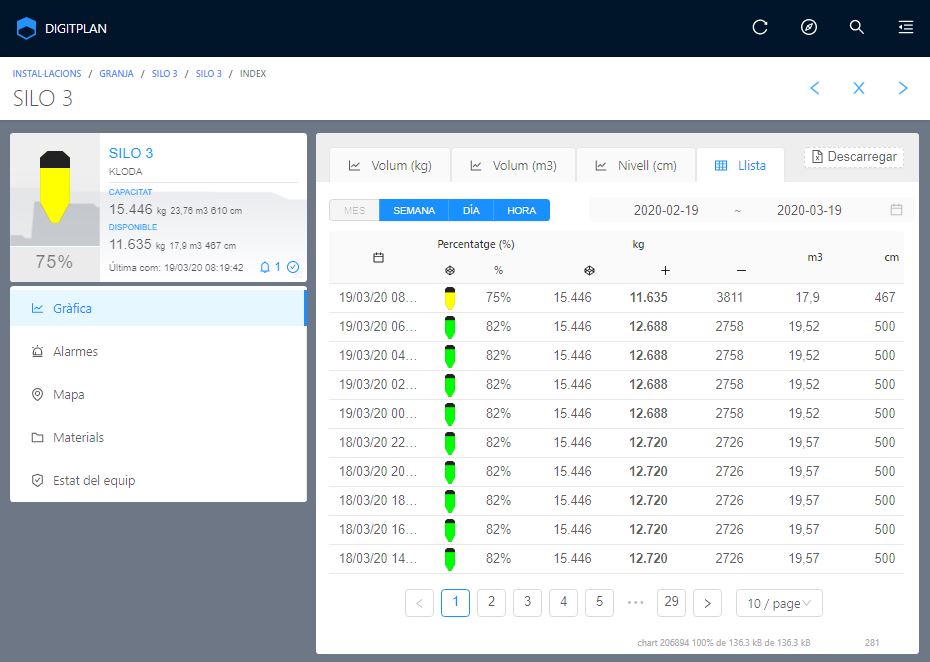Click the current page 1 button
The height and width of the screenshot is (662, 930).
pos(456,603)
